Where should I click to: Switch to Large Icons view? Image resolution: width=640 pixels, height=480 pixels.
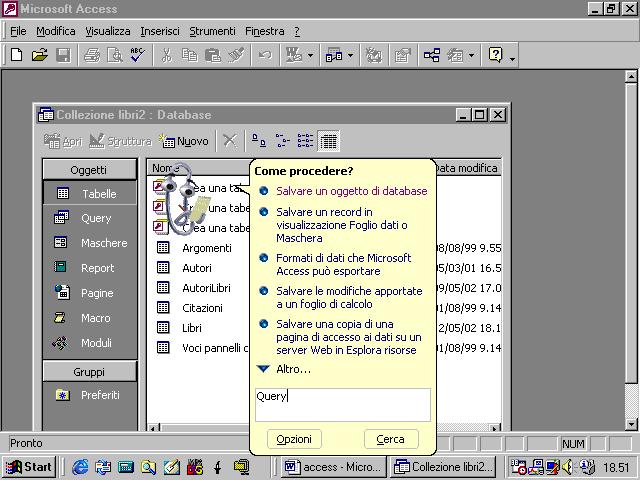(x=258, y=141)
